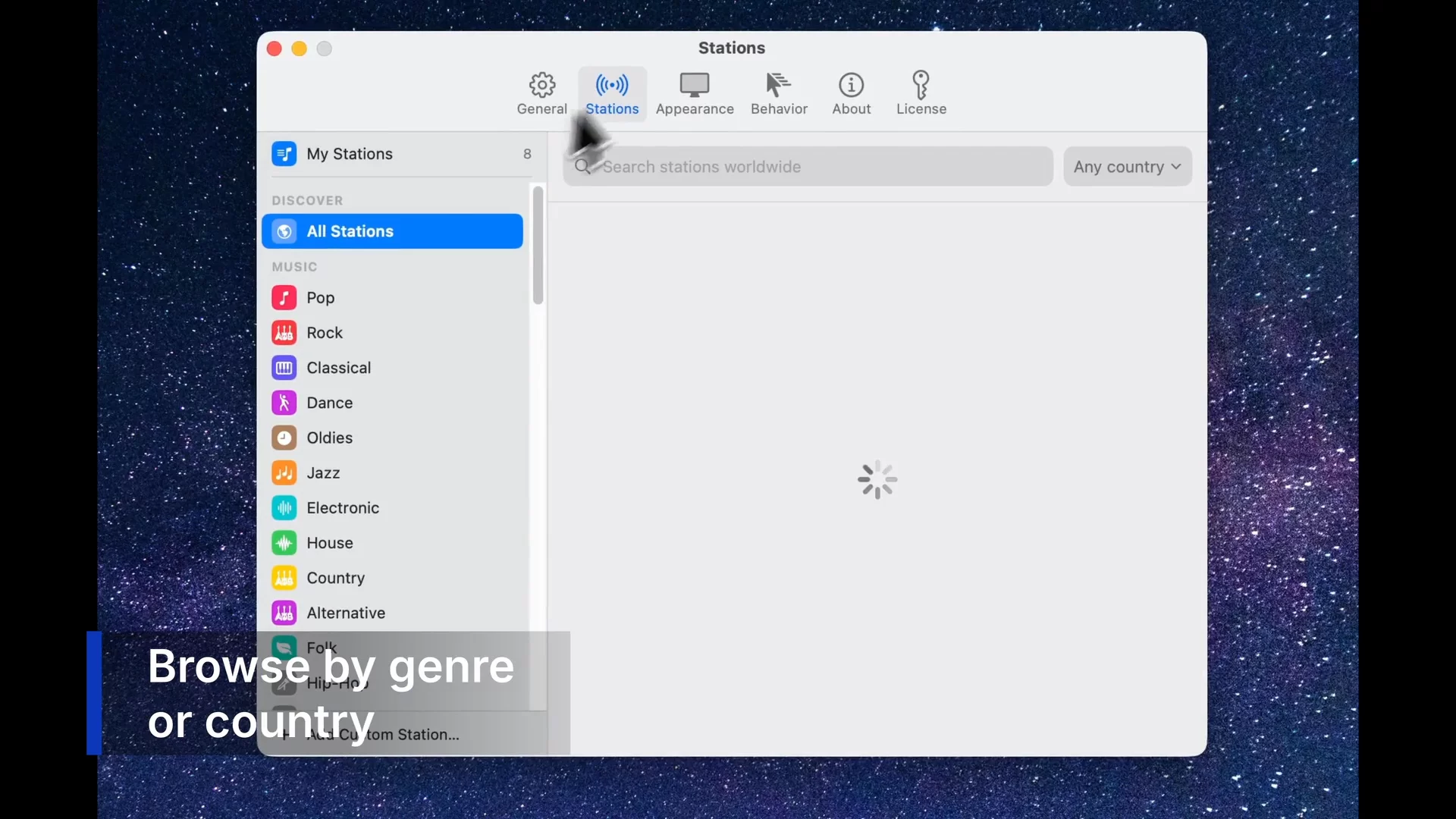Select the Country label in sidebar
This screenshot has height=819, width=1456.
coord(336,578)
